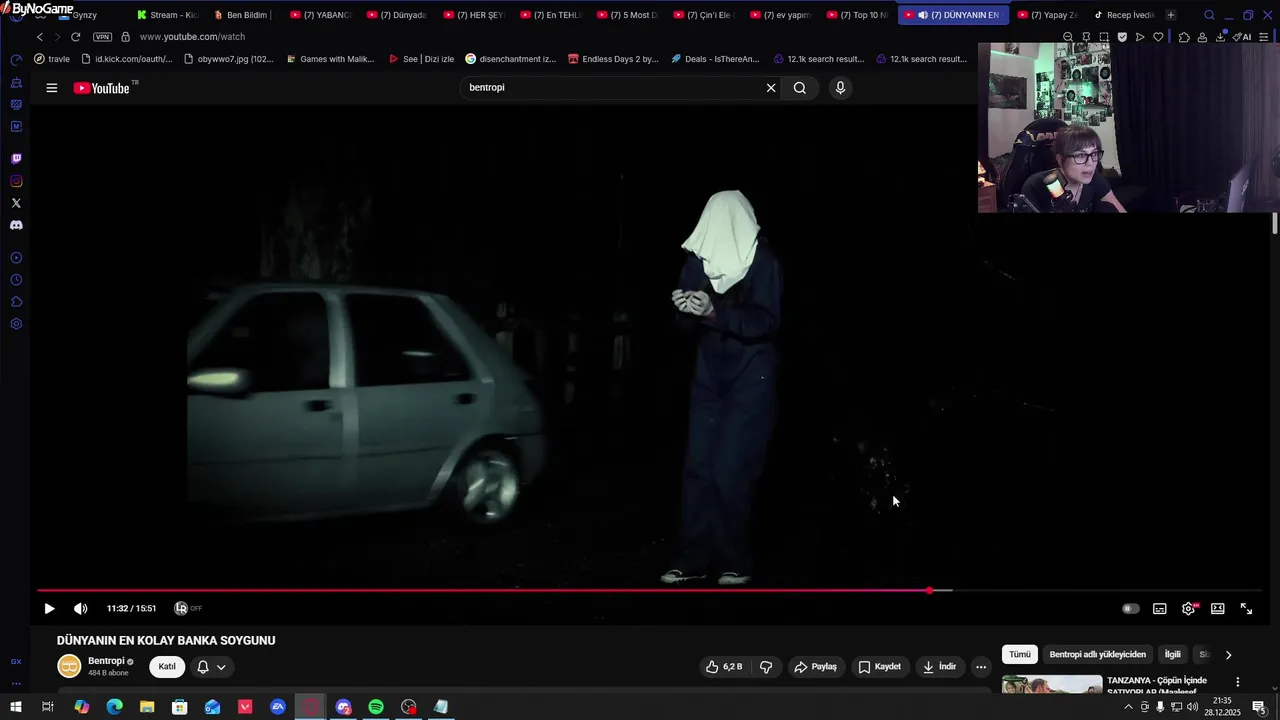This screenshot has width=1280, height=720.
Task: Show hidden system tray icons chevron
Action: (x=1128, y=707)
